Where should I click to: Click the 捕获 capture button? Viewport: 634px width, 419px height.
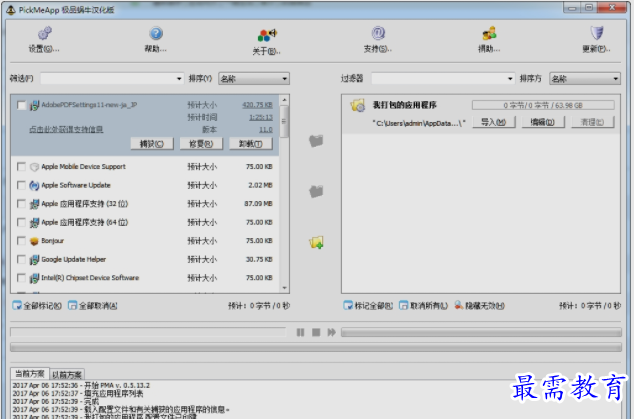coord(152,144)
